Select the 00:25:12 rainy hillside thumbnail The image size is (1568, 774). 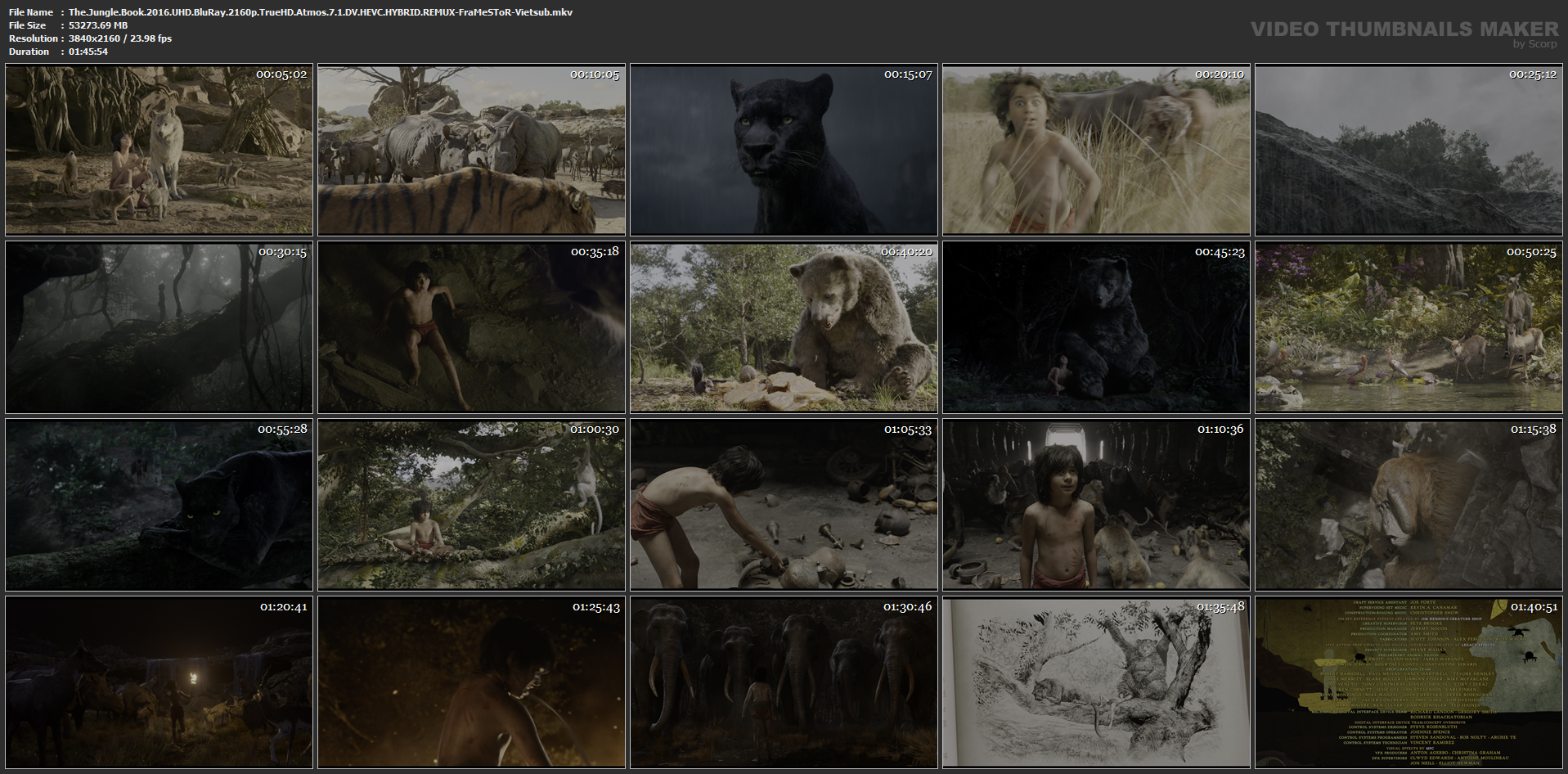tap(1409, 151)
